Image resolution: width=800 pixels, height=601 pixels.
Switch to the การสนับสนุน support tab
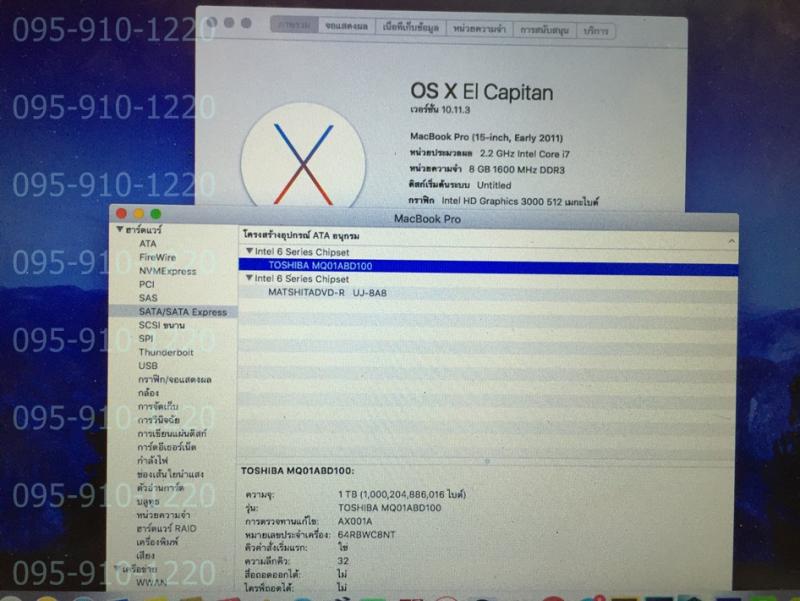click(544, 29)
